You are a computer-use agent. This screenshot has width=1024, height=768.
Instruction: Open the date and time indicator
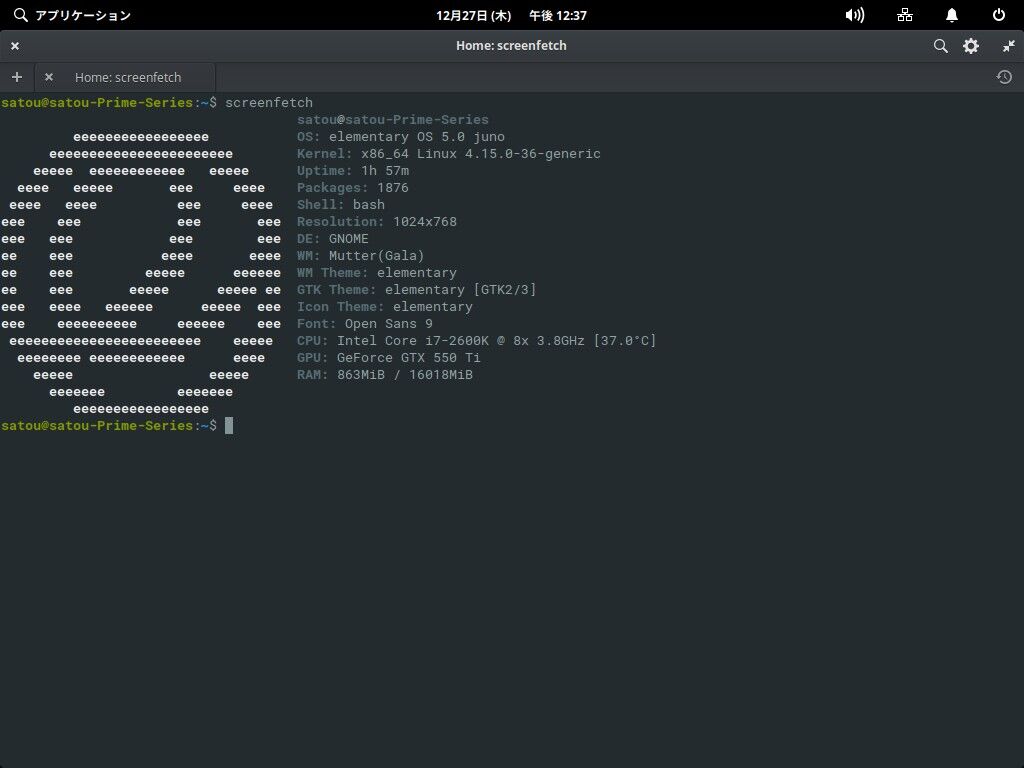point(511,15)
